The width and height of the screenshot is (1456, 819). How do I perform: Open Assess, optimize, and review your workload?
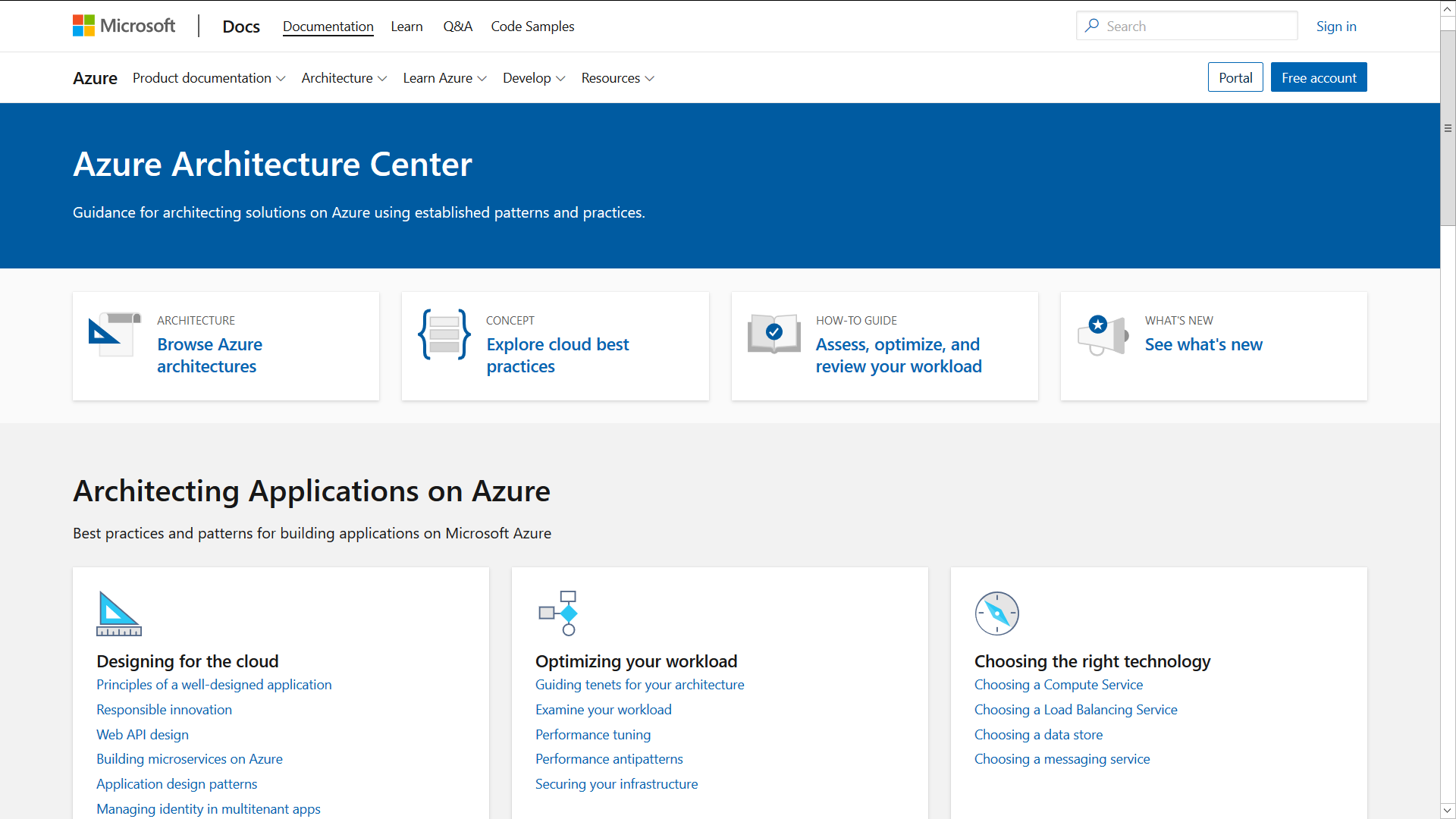pos(899,355)
